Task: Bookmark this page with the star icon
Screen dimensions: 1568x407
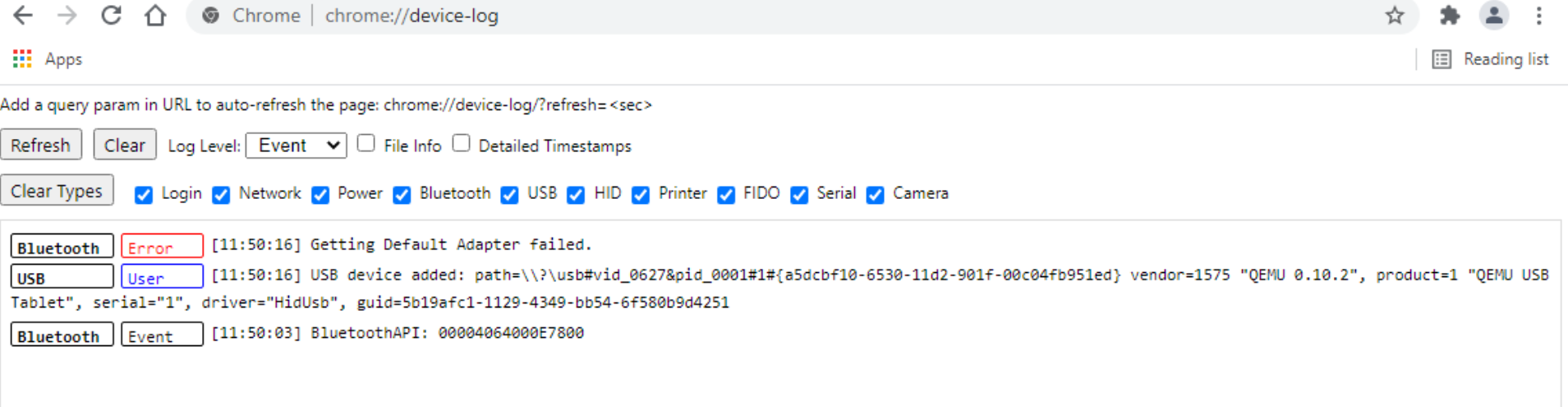Action: tap(1394, 16)
